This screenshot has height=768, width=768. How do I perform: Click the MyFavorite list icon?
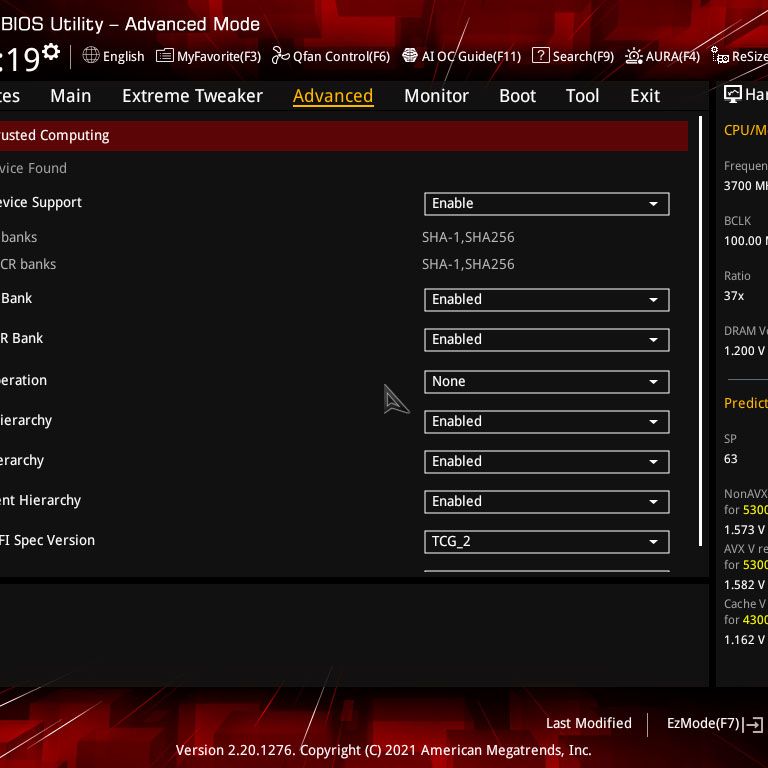coord(165,55)
